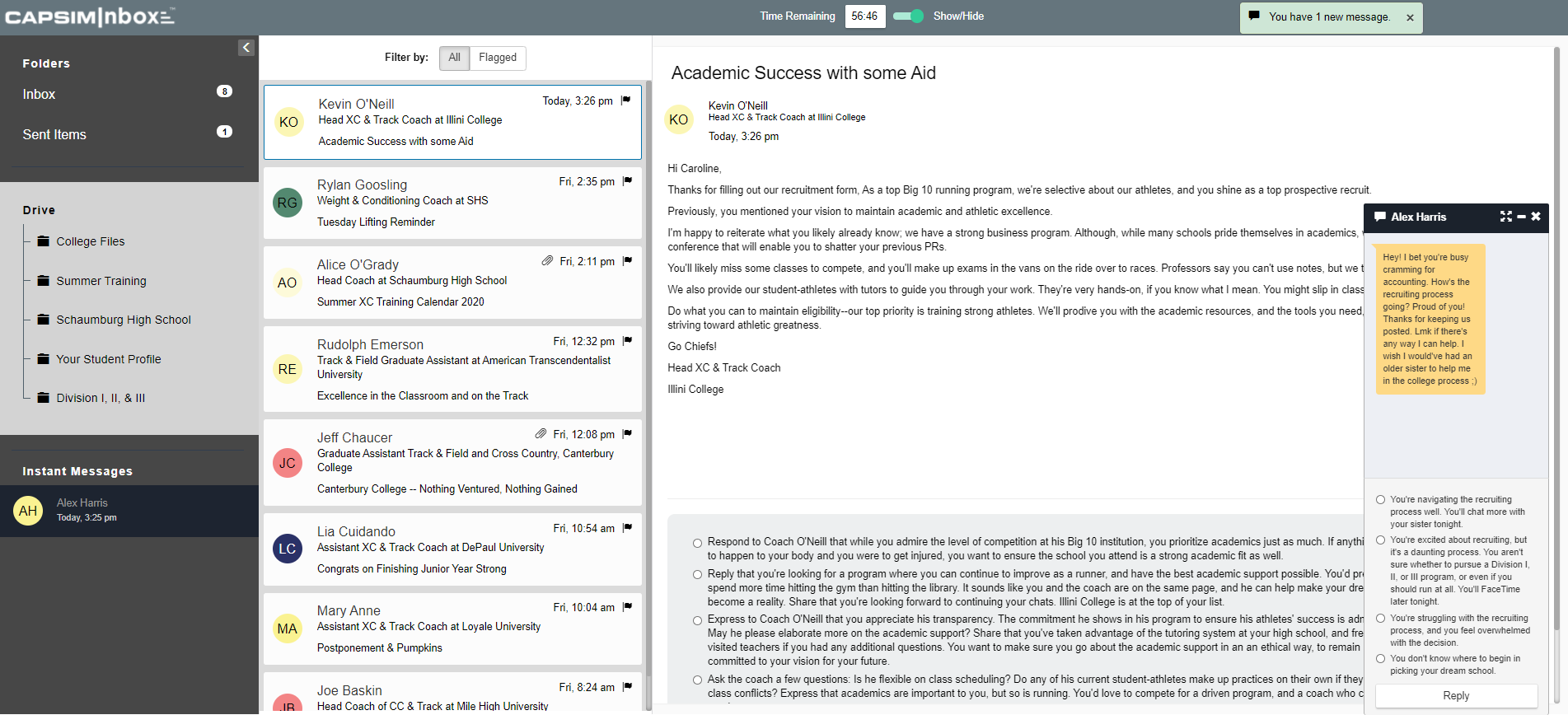Open the Sent Items folder

click(x=54, y=134)
